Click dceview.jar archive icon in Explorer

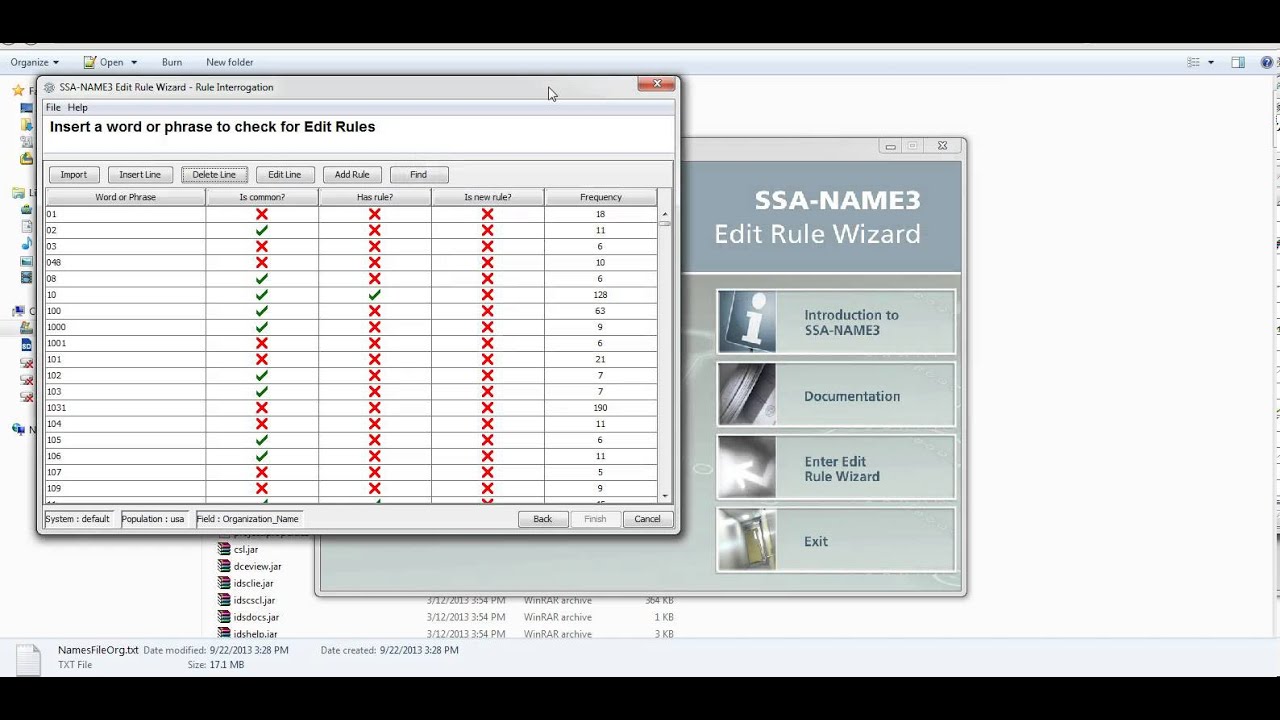tap(225, 566)
